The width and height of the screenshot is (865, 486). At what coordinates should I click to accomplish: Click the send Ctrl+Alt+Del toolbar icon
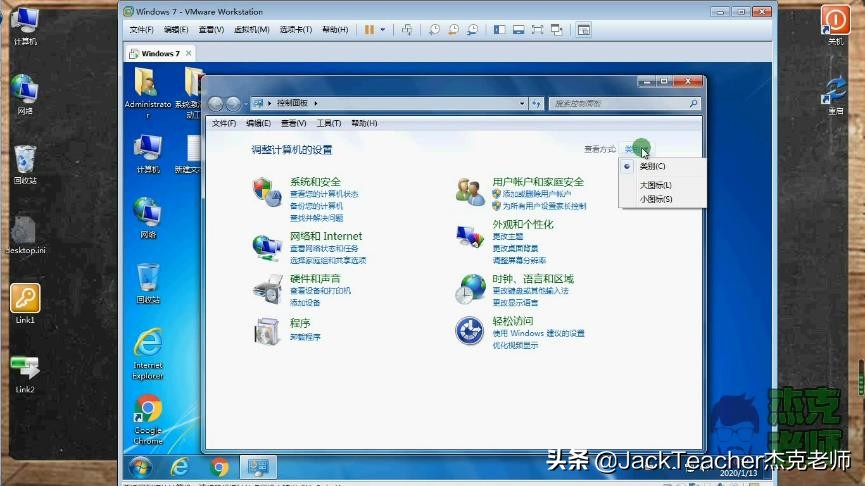[407, 30]
